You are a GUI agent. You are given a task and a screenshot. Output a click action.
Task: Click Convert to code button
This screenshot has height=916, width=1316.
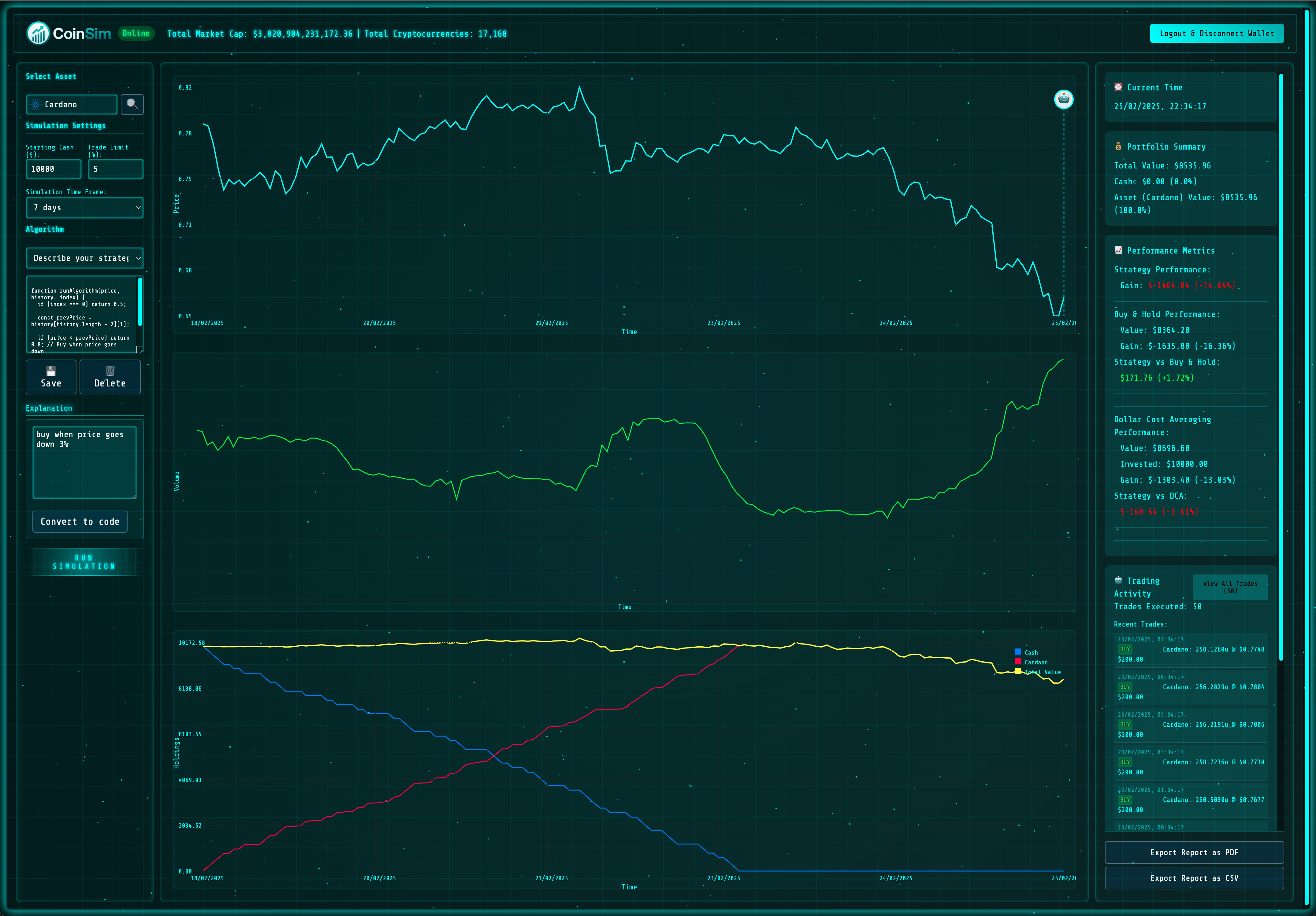(80, 521)
